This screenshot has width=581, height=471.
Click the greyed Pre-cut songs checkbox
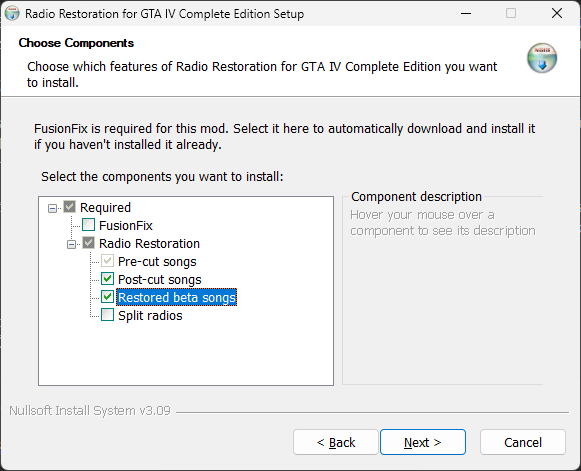(107, 261)
